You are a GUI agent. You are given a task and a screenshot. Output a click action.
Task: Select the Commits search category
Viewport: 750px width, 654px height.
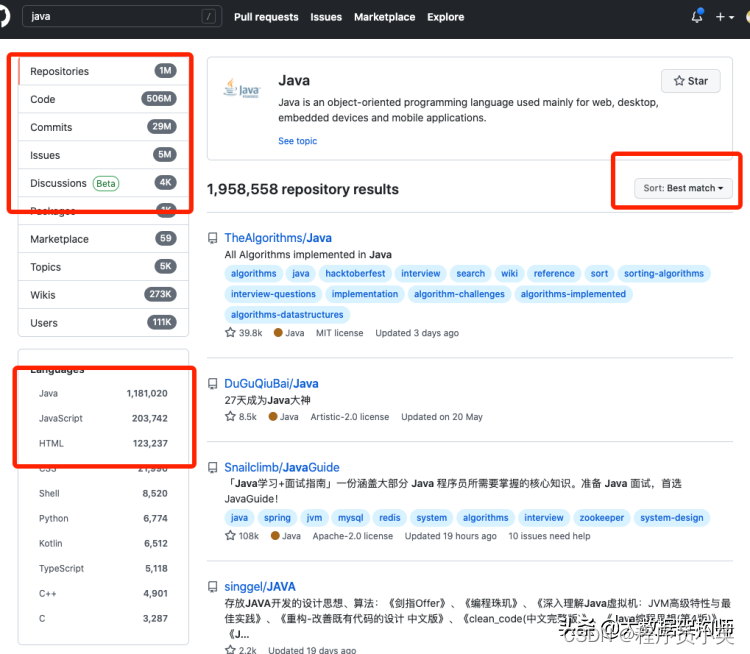coord(103,127)
